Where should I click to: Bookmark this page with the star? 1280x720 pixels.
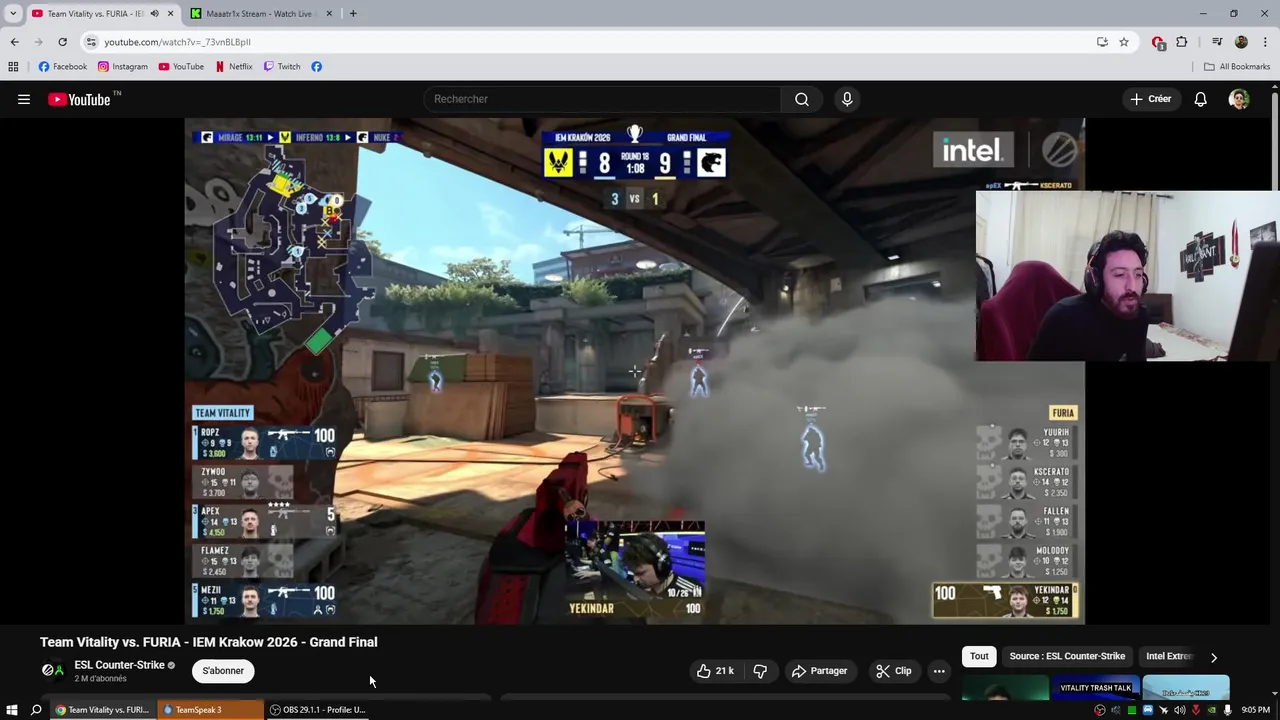pos(1124,42)
